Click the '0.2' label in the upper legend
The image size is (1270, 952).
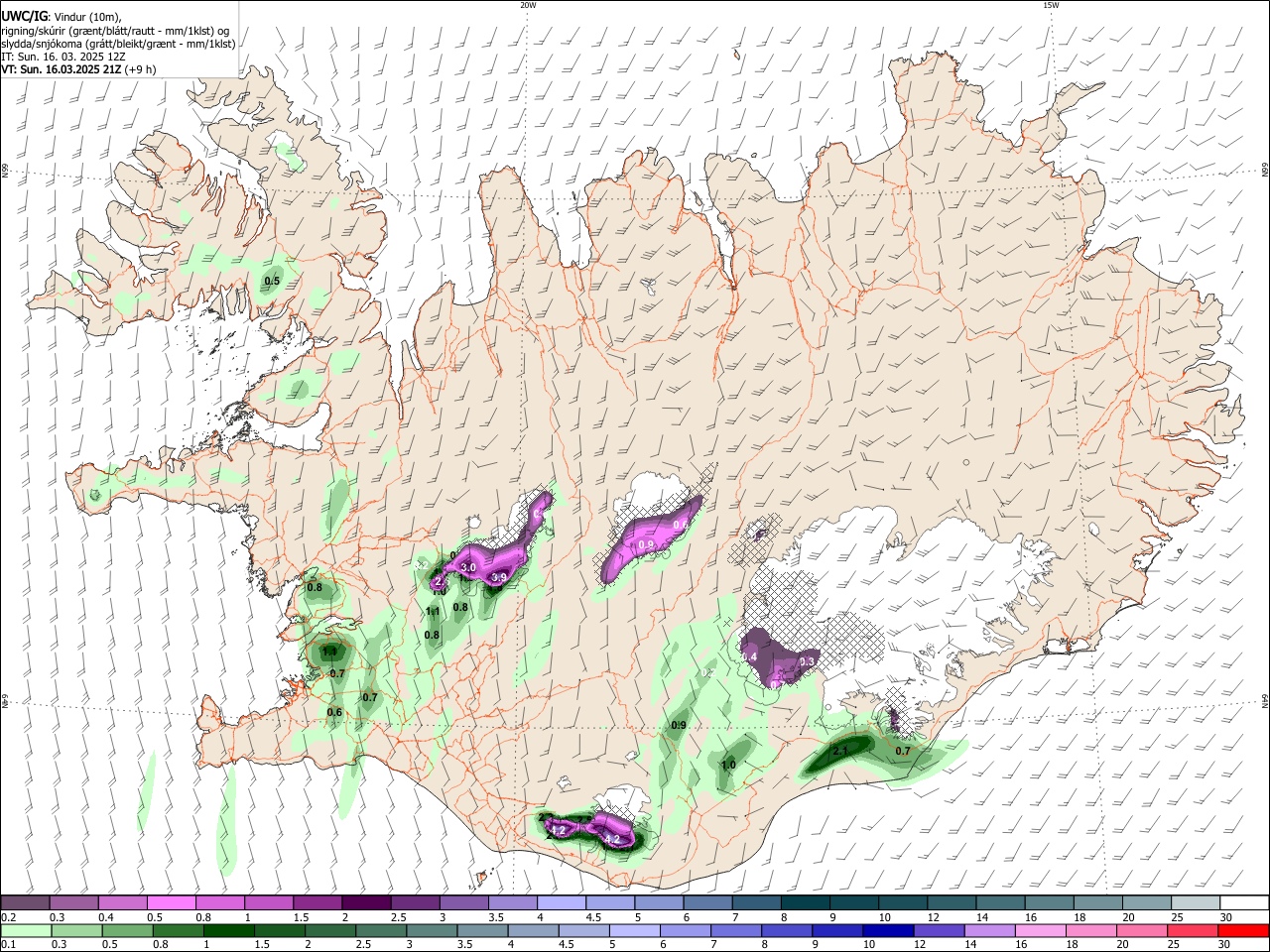pyautogui.click(x=8, y=917)
